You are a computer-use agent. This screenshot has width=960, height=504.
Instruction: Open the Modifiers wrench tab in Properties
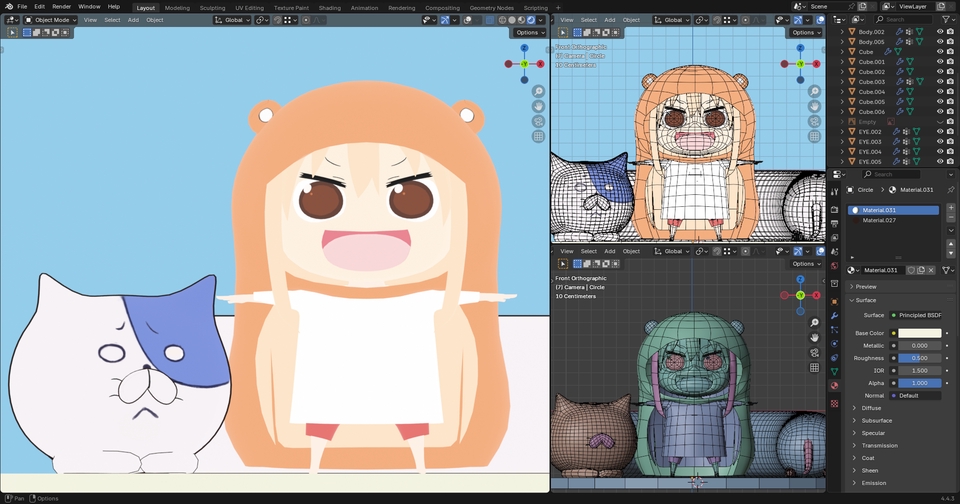[x=834, y=313]
